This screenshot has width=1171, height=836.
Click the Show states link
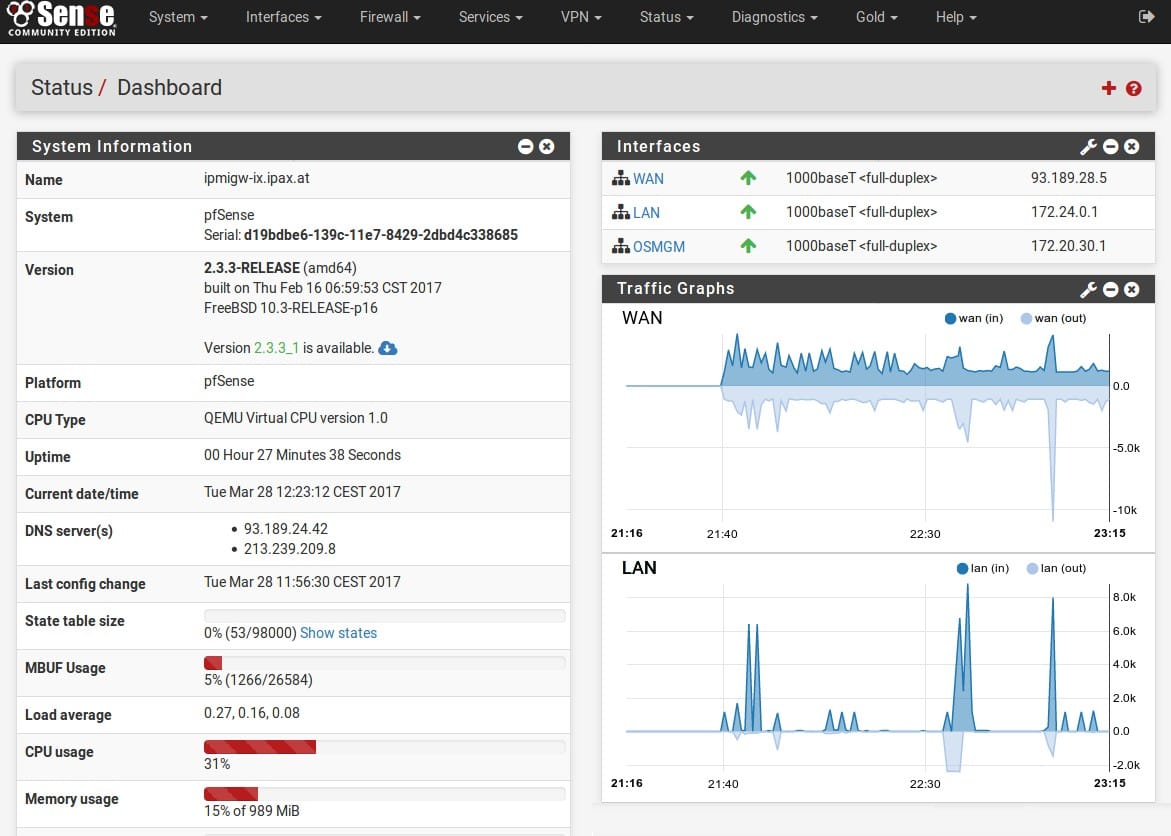click(338, 633)
